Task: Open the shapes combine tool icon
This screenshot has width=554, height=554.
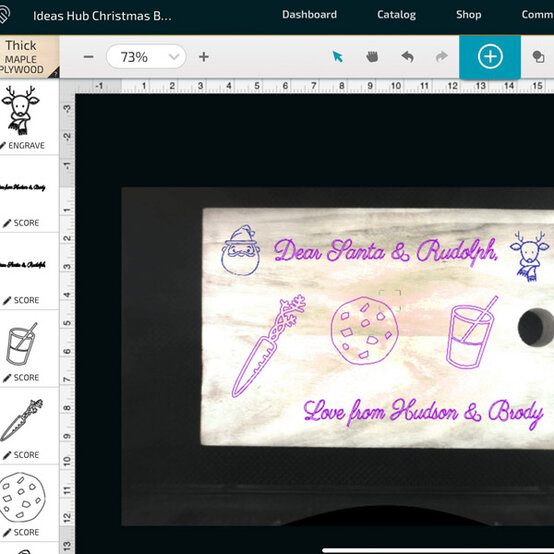Action: (x=538, y=57)
